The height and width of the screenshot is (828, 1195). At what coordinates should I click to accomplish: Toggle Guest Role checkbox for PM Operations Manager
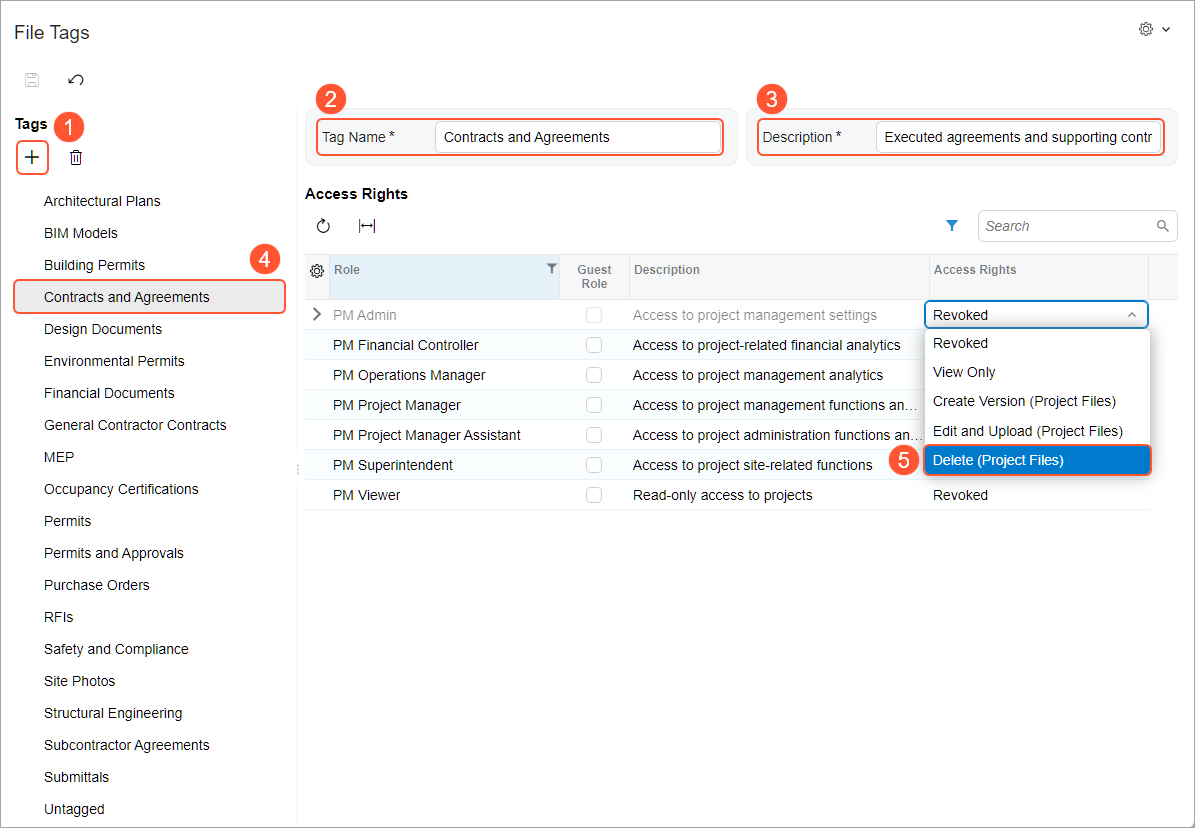(594, 375)
